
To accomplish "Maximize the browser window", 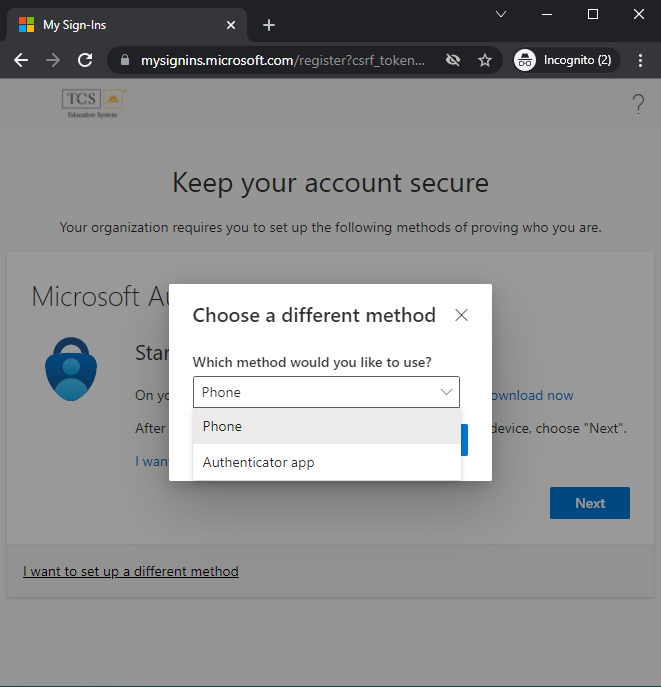I will [593, 14].
